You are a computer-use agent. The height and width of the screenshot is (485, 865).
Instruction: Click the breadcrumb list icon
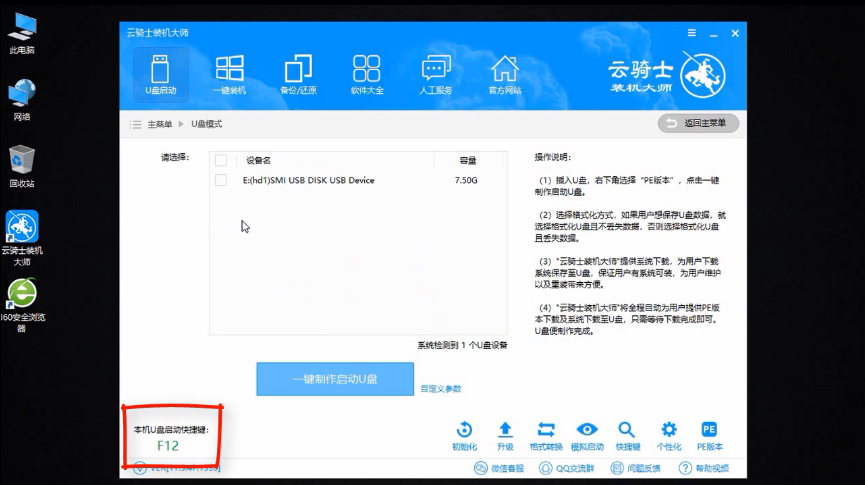click(x=135, y=124)
